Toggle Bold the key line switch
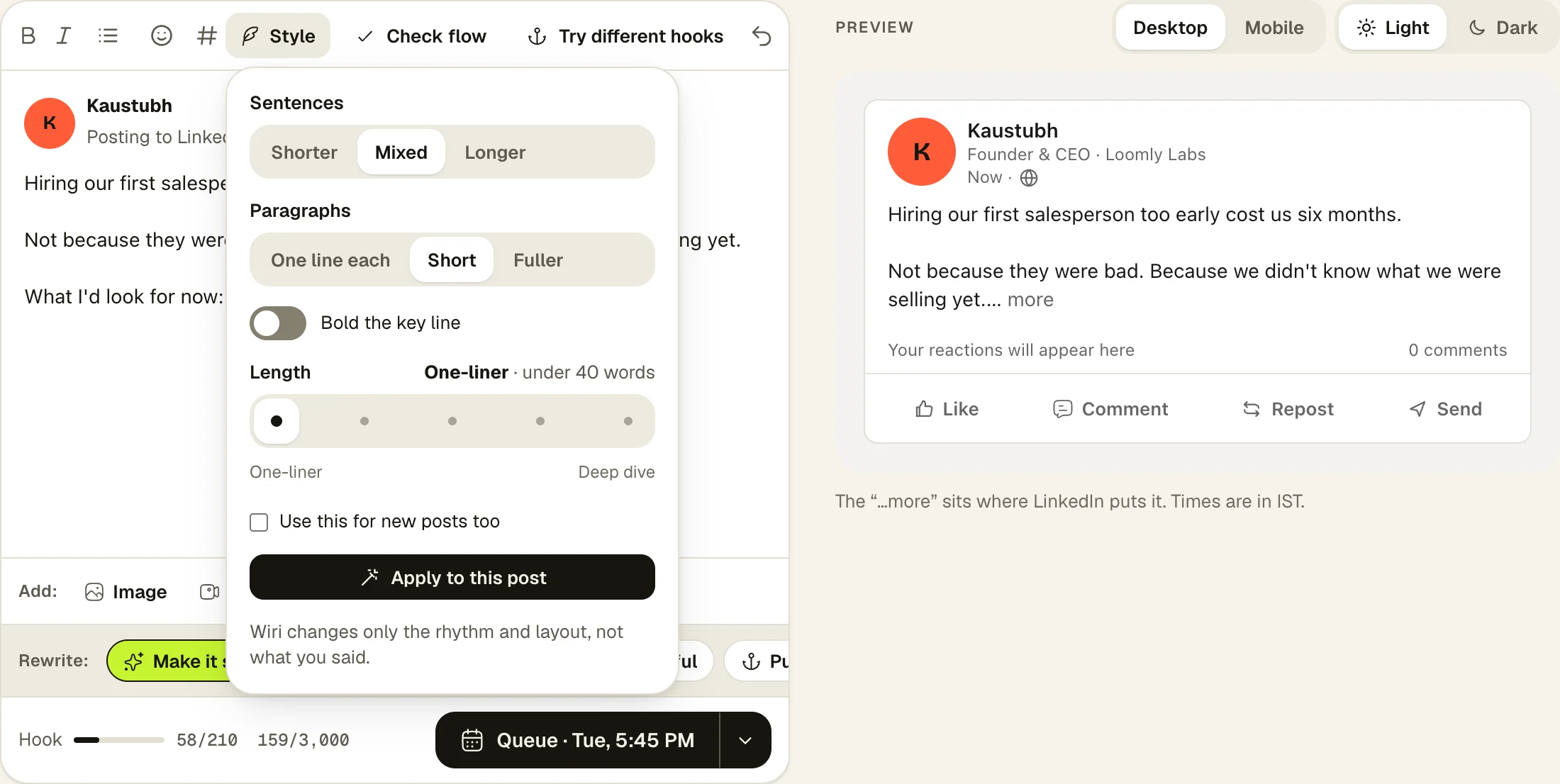The width and height of the screenshot is (1560, 784). tap(278, 323)
